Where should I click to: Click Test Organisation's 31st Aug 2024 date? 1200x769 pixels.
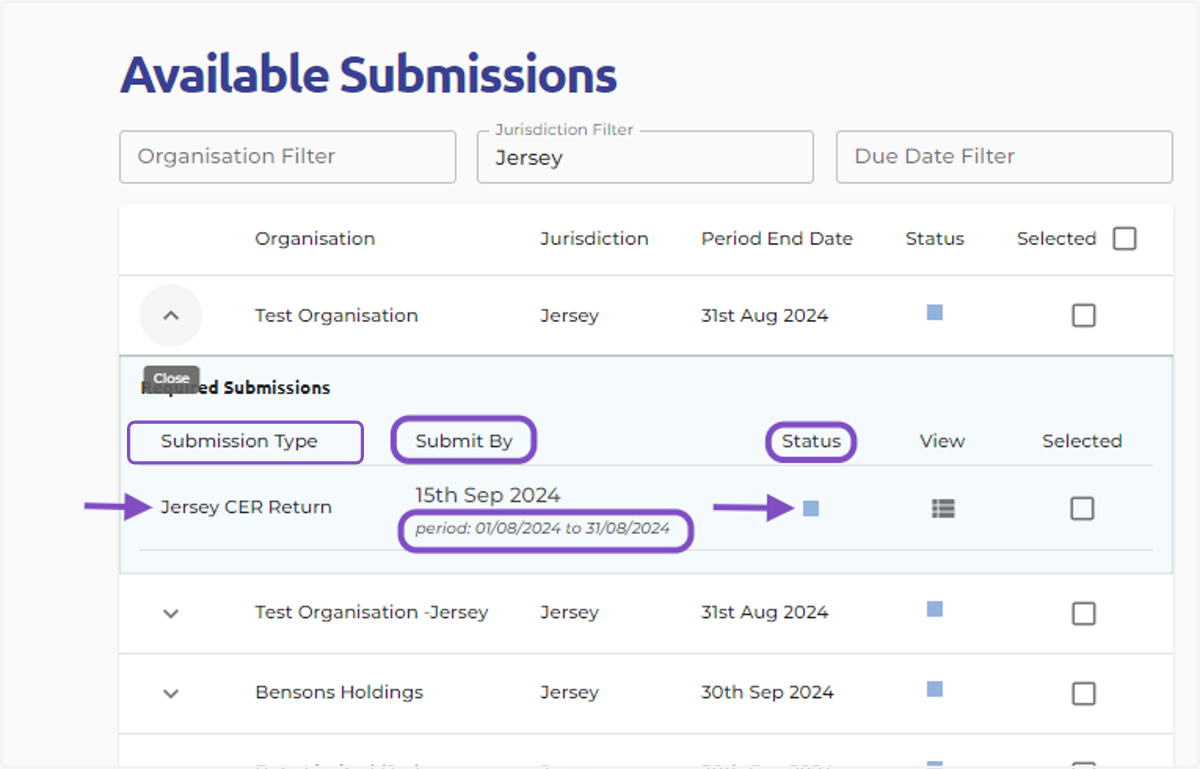765,315
